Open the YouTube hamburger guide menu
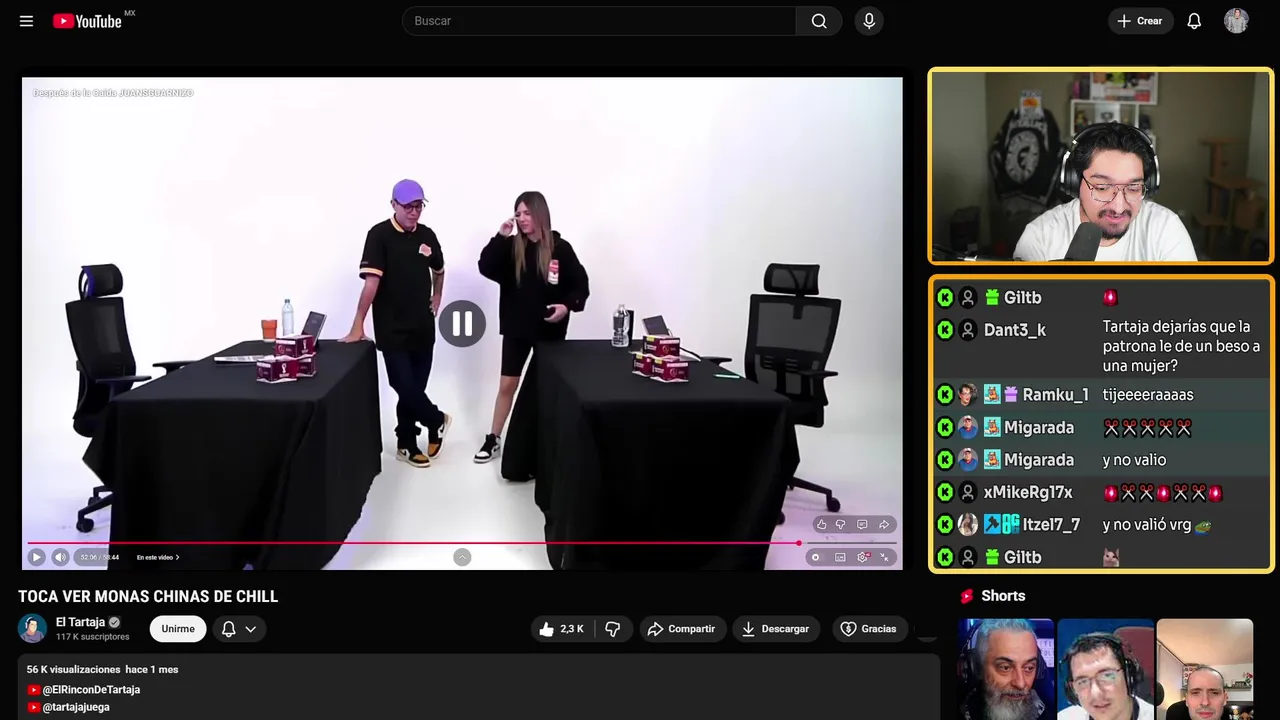Viewport: 1280px width, 720px height. 26,21
